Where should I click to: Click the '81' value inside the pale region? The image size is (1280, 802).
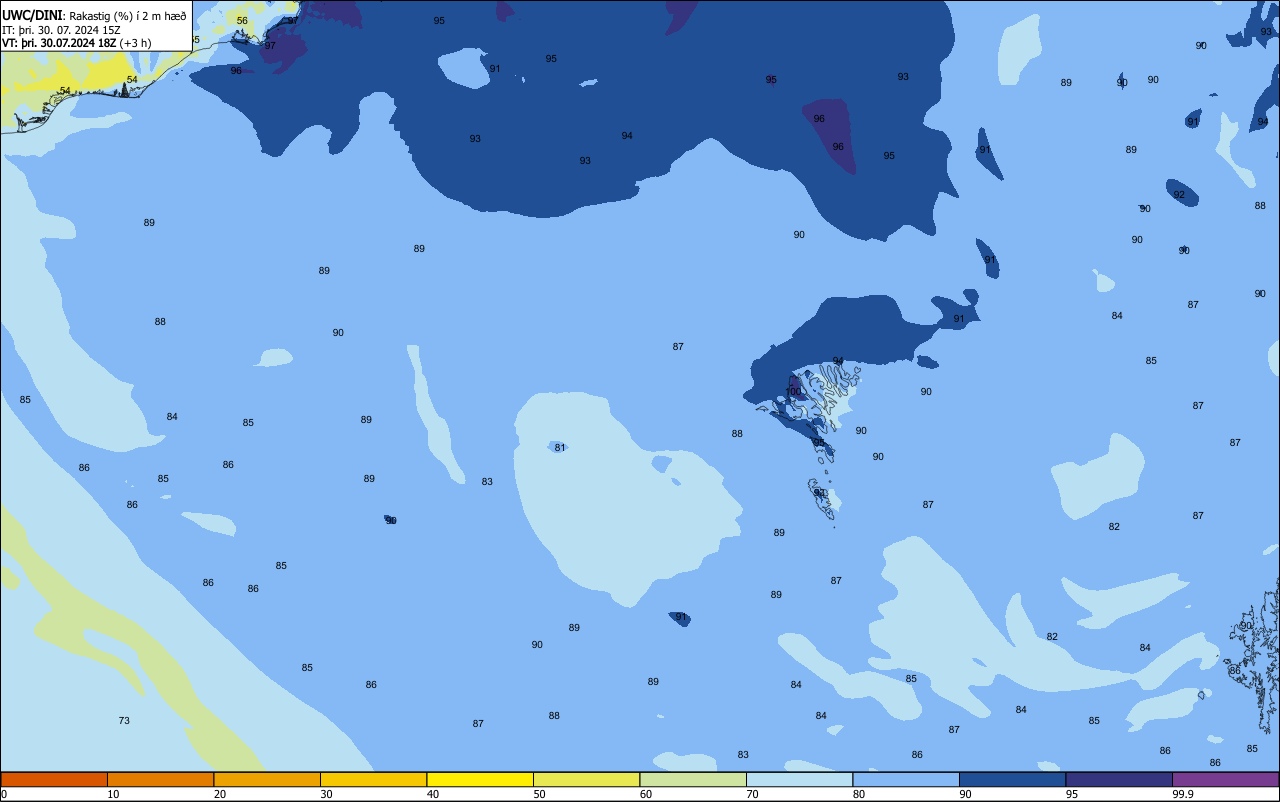pos(560,447)
